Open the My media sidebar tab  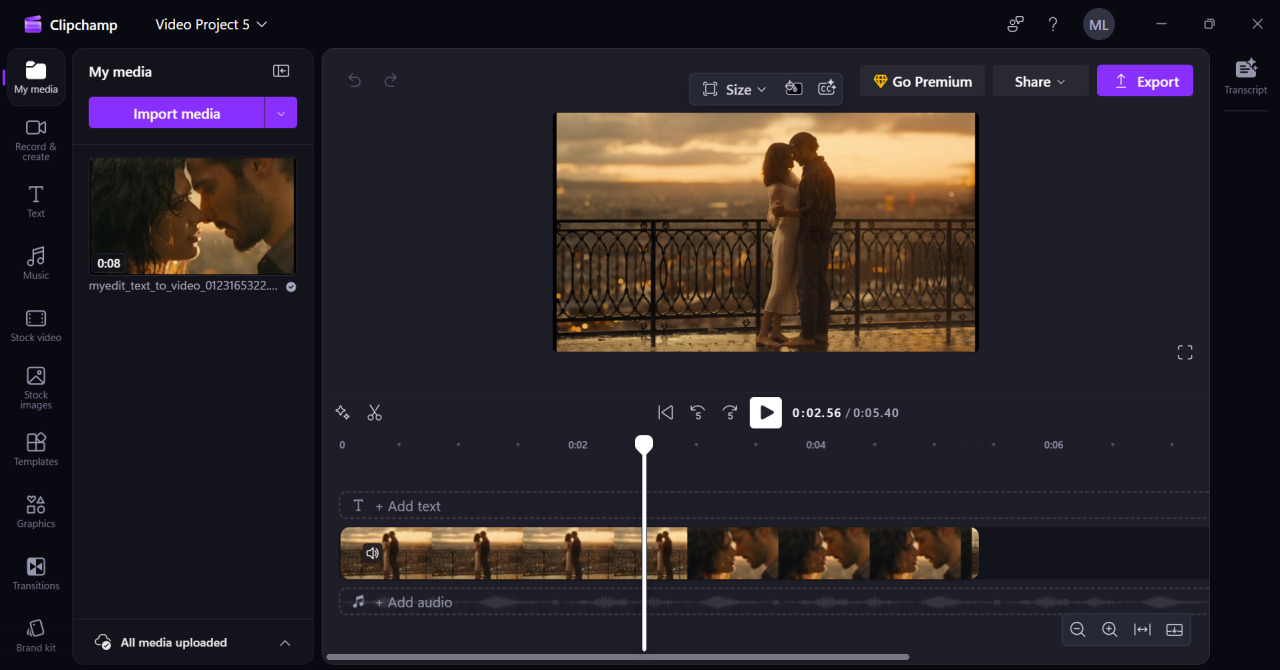pos(36,77)
